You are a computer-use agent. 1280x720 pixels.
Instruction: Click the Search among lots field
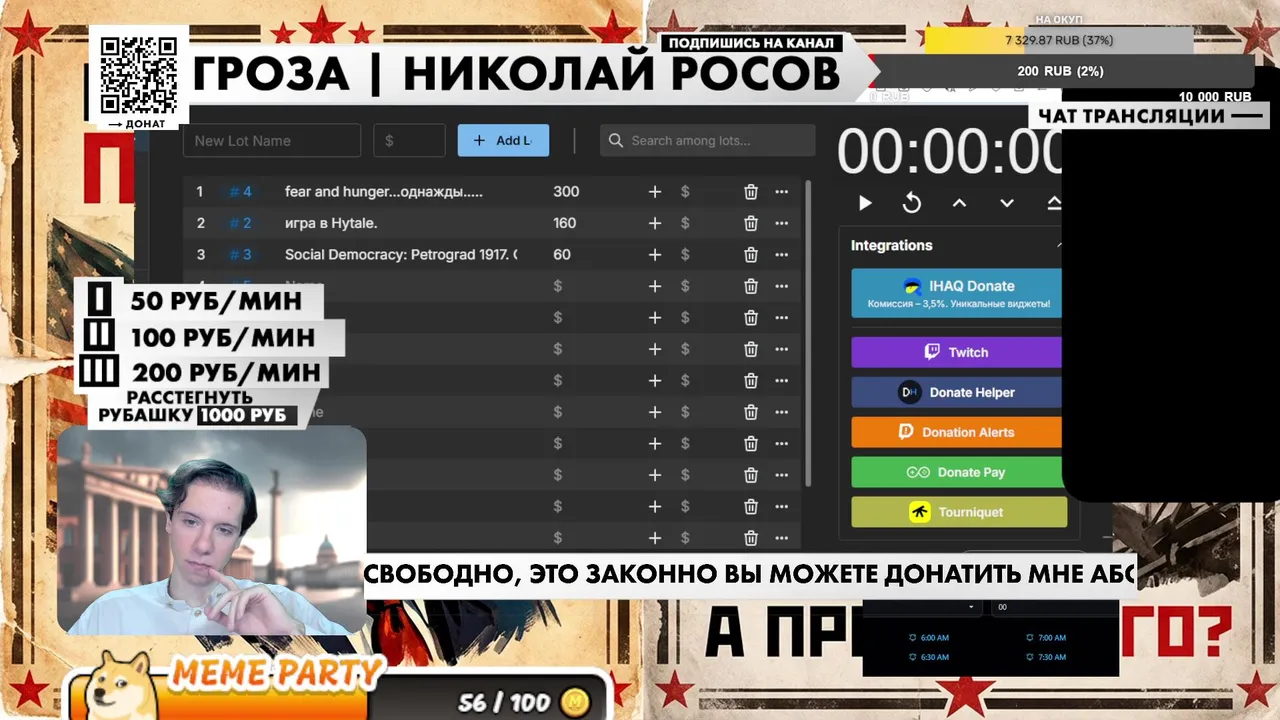708,141
